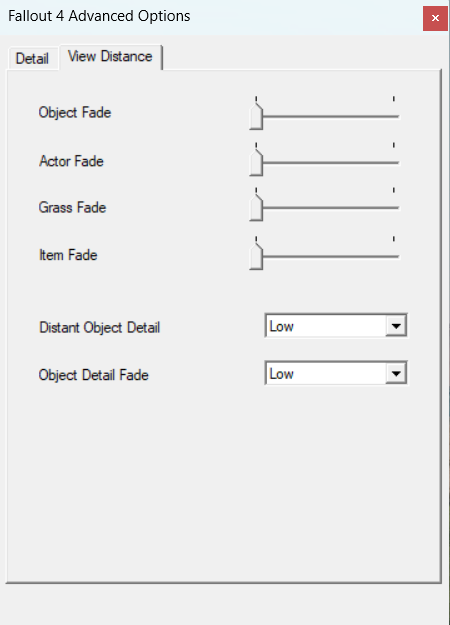Click middle of Item Fade slider track
Screen dimensions: 450x625
click(x=325, y=256)
